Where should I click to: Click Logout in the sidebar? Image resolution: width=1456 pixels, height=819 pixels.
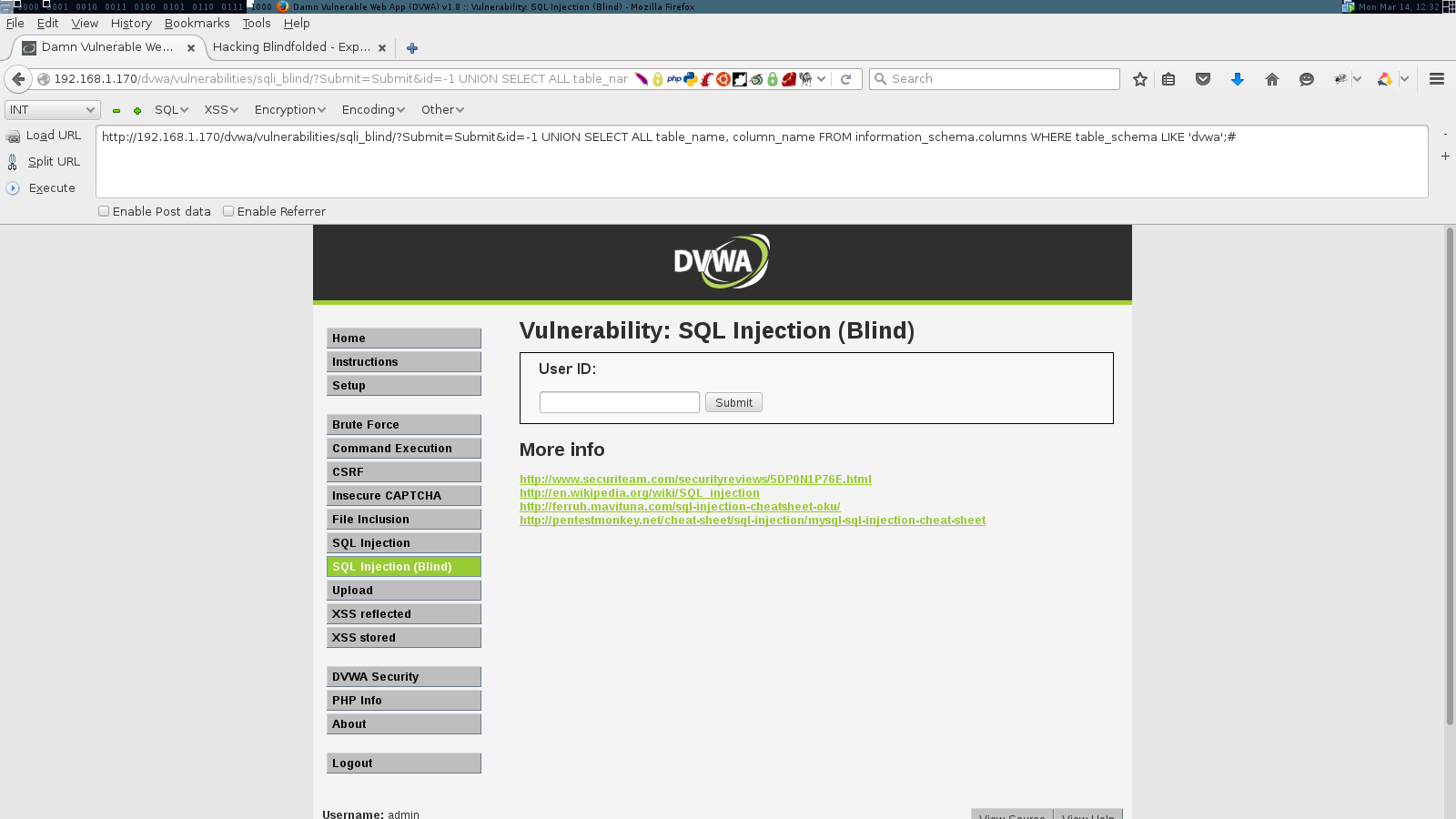404,763
